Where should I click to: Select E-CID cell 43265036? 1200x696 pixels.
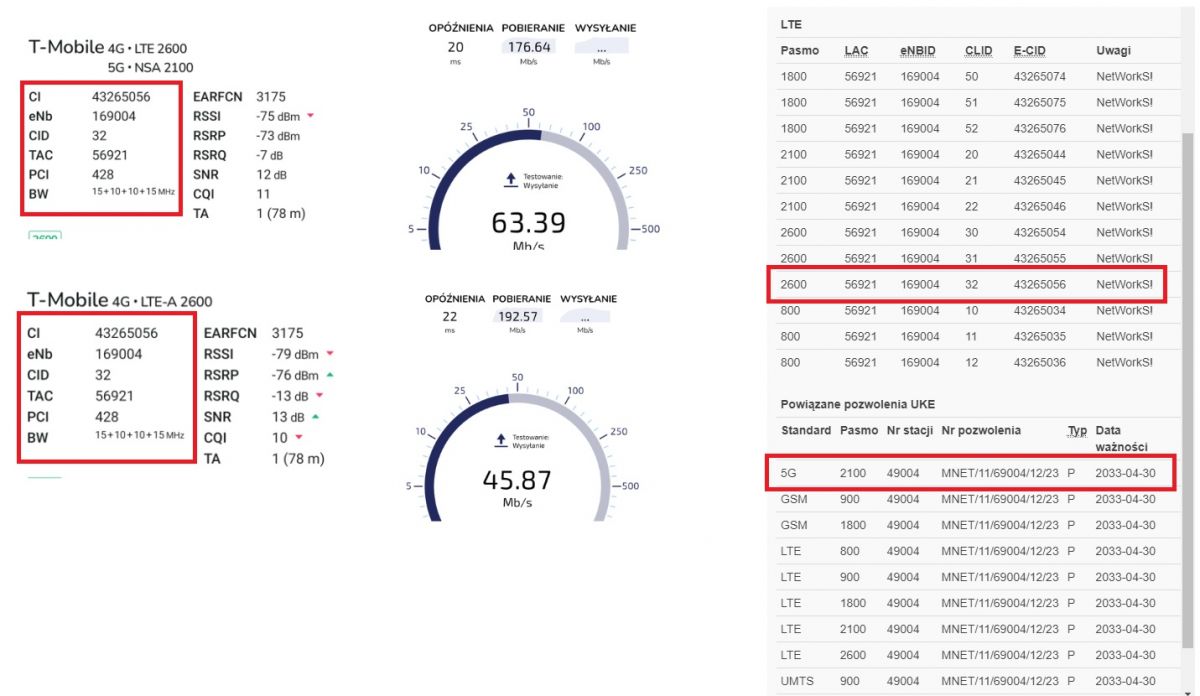tap(1039, 362)
